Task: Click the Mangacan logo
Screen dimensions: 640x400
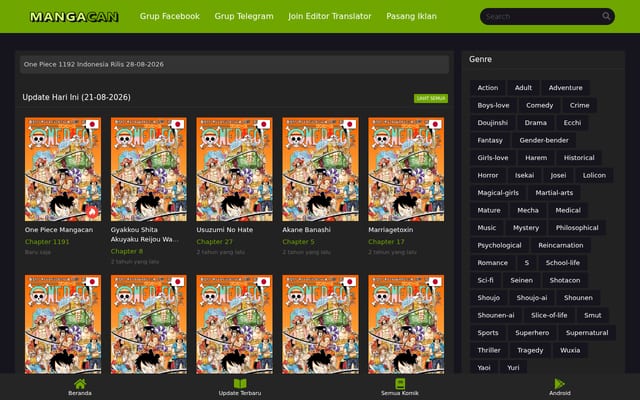Action: 74,17
